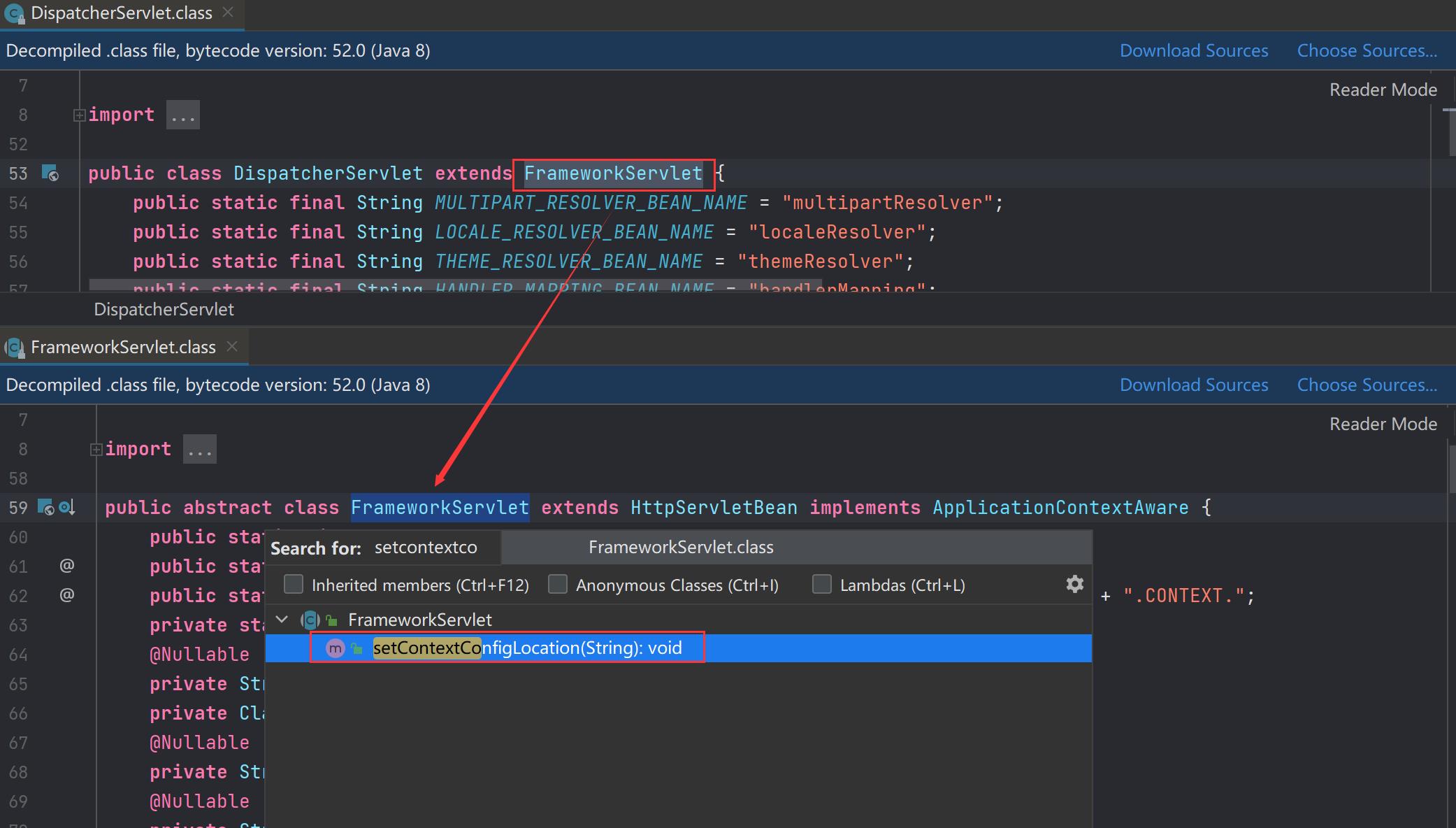Click the FrameworkServlet.class popup title
The image size is (1456, 828).
click(681, 548)
